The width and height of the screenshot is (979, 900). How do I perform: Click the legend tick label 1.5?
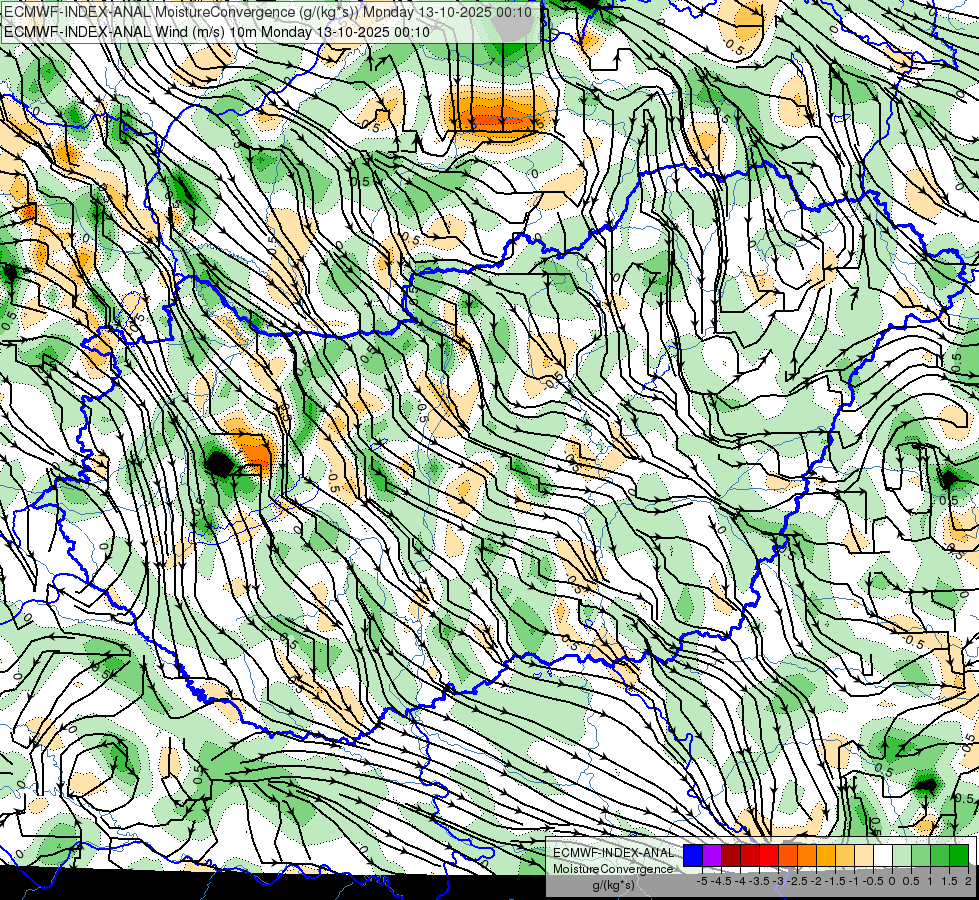[948, 881]
